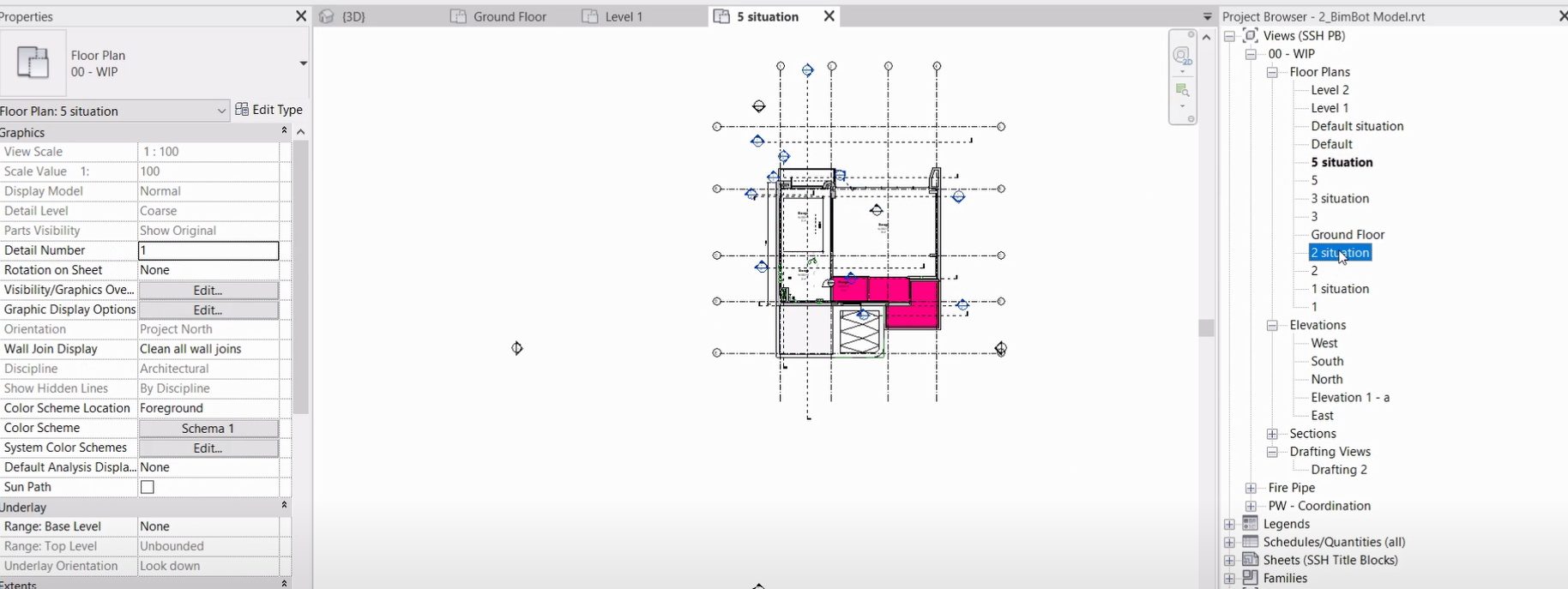Click the Steering Wheels navigation bar icon

[1182, 57]
